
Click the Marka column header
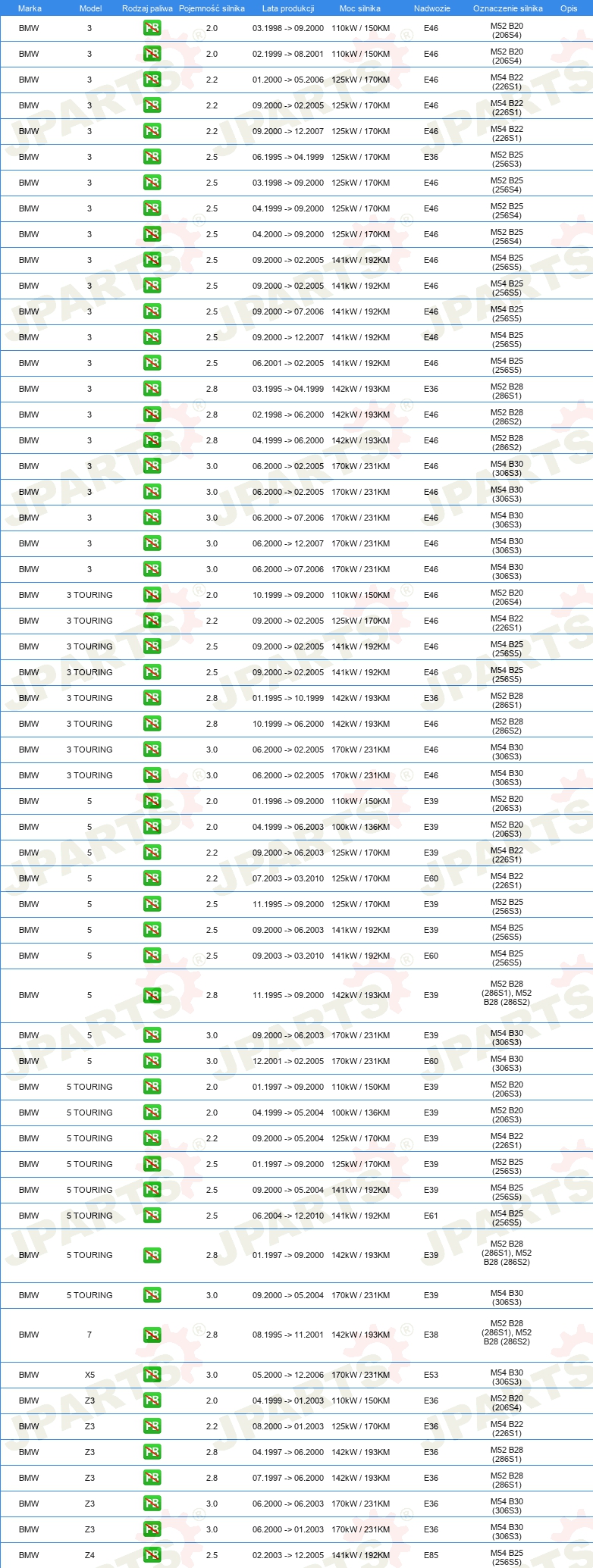[30, 8]
